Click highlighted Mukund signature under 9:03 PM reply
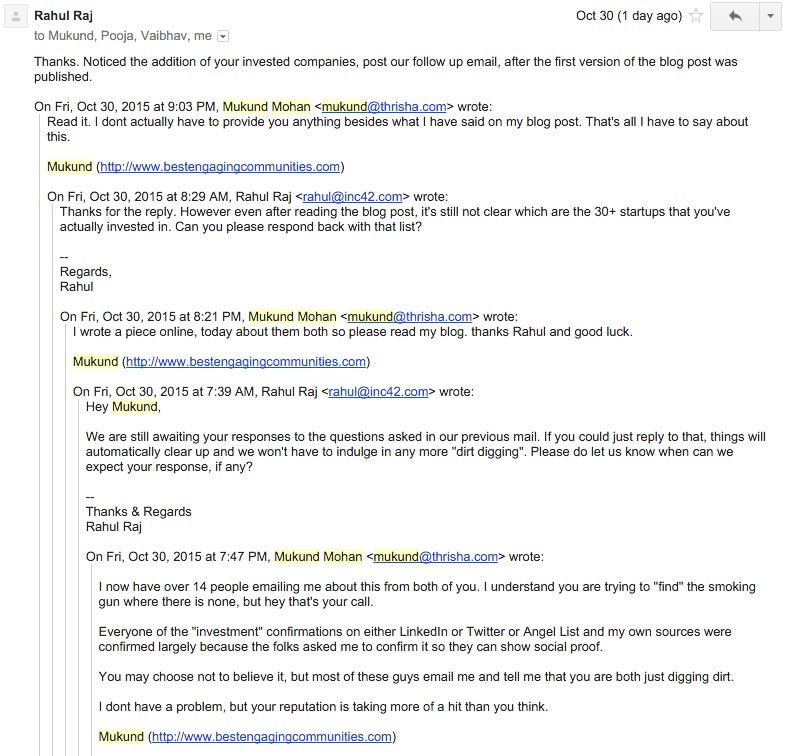787x756 pixels. (x=69, y=166)
